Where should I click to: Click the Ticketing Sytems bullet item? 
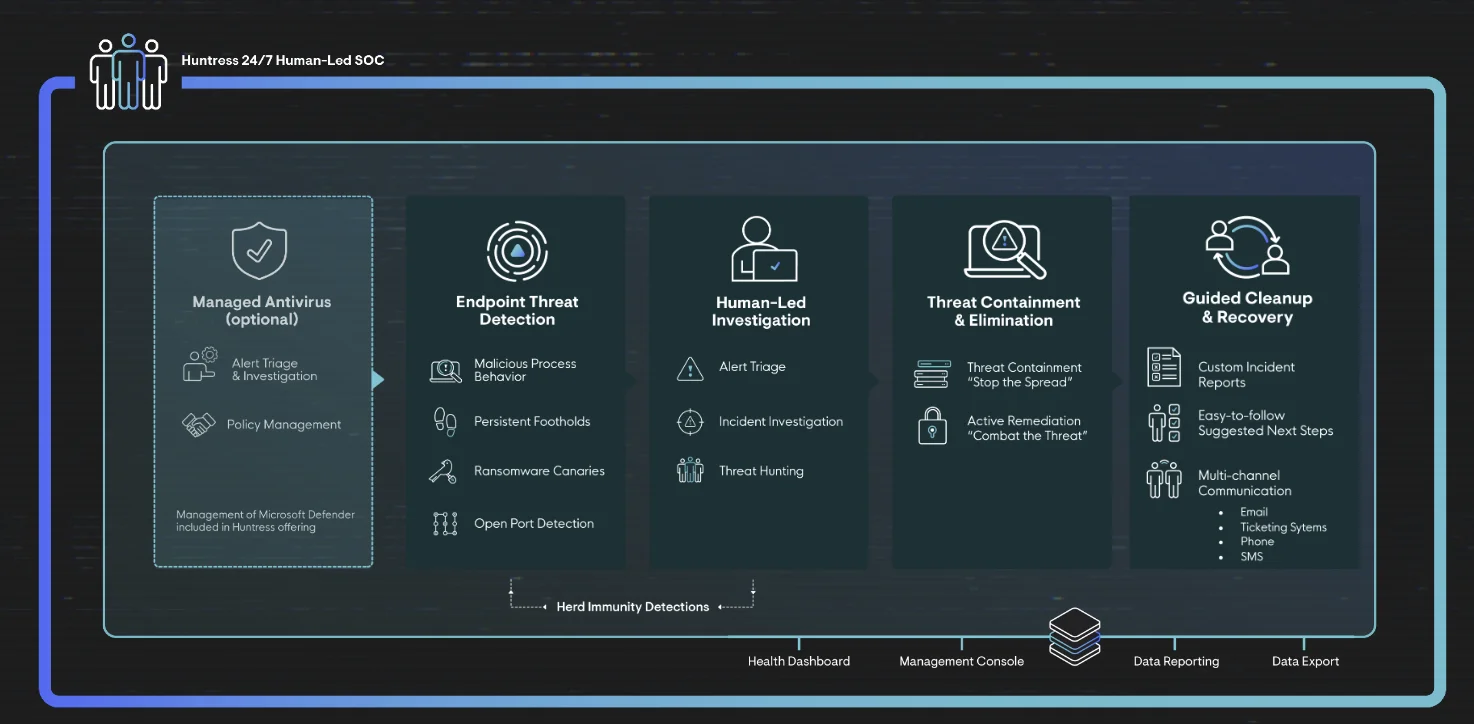[1283, 527]
